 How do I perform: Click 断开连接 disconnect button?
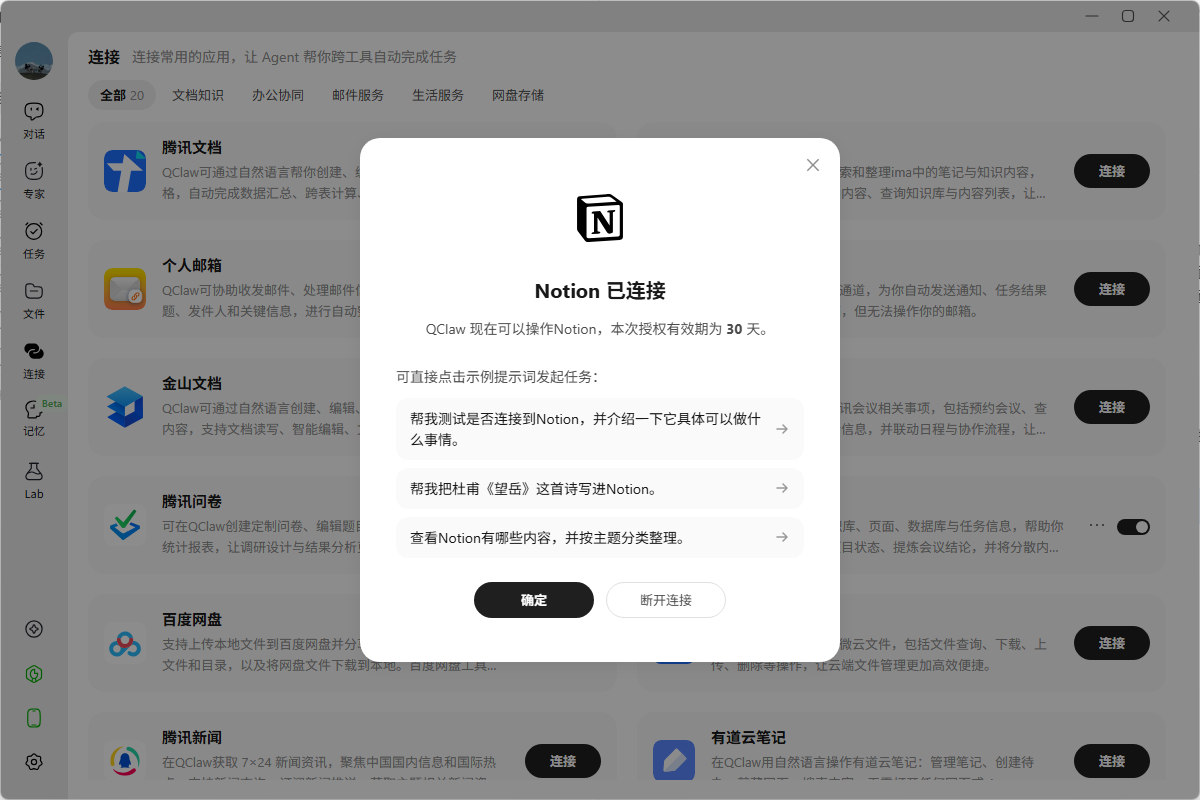coord(666,600)
